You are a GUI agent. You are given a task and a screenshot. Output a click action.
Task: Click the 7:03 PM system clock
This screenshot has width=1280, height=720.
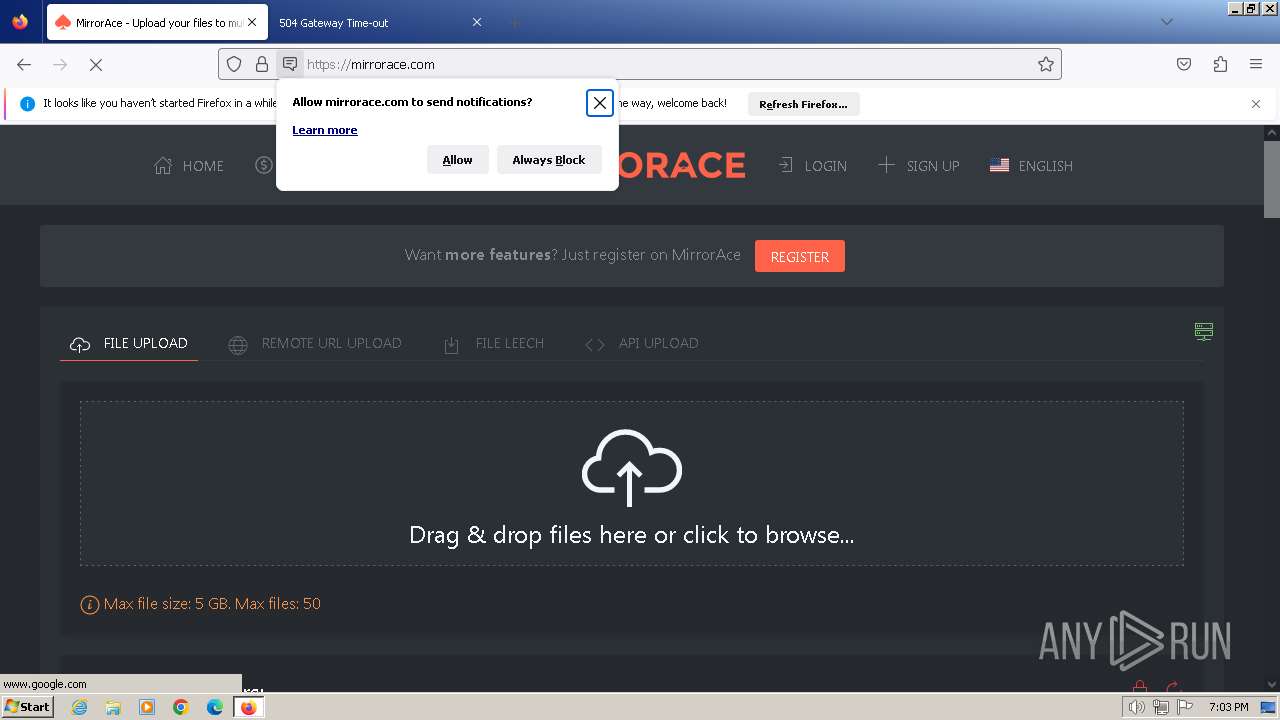coord(1228,707)
